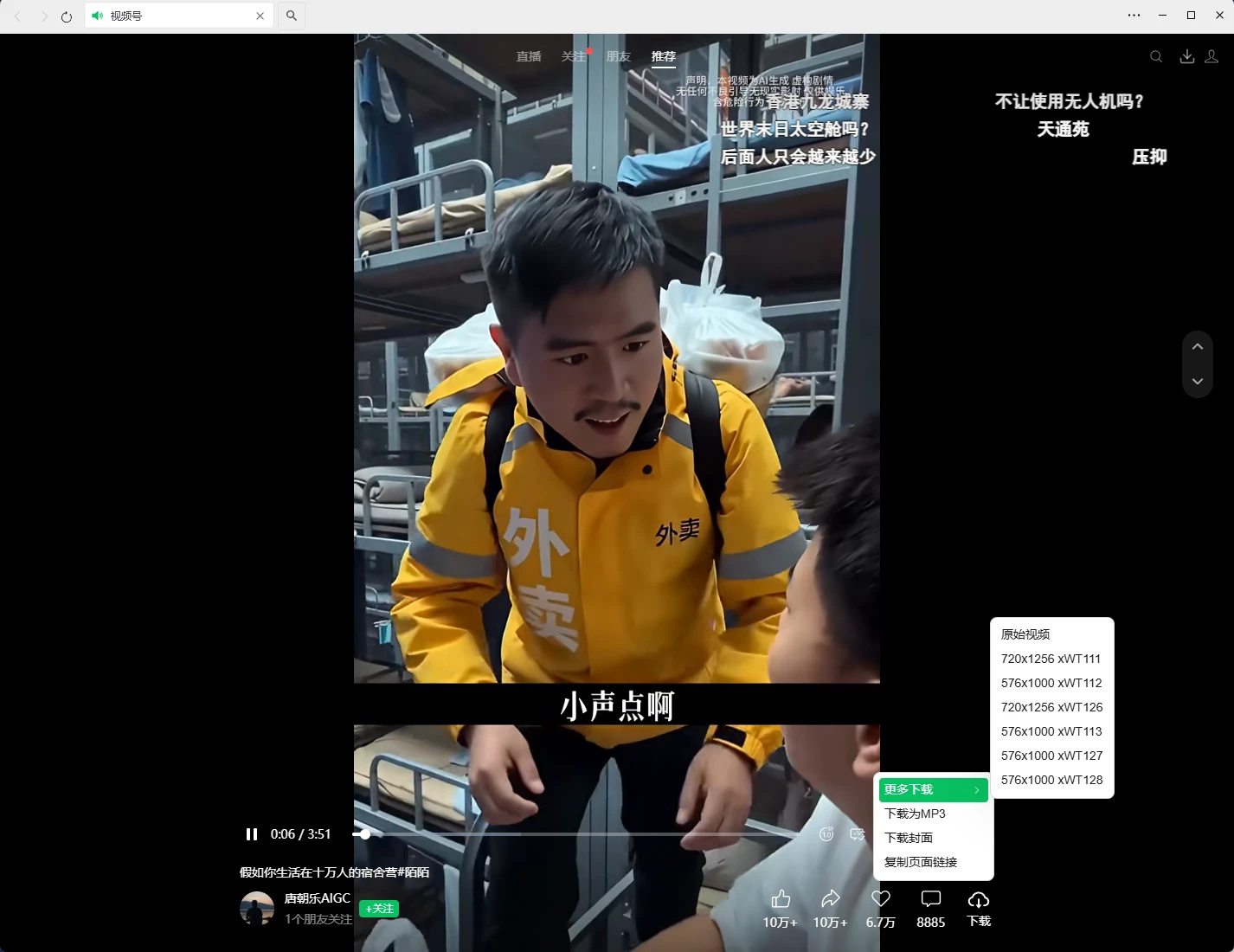Reload the page with refresh icon
The image size is (1234, 952).
coord(67,16)
